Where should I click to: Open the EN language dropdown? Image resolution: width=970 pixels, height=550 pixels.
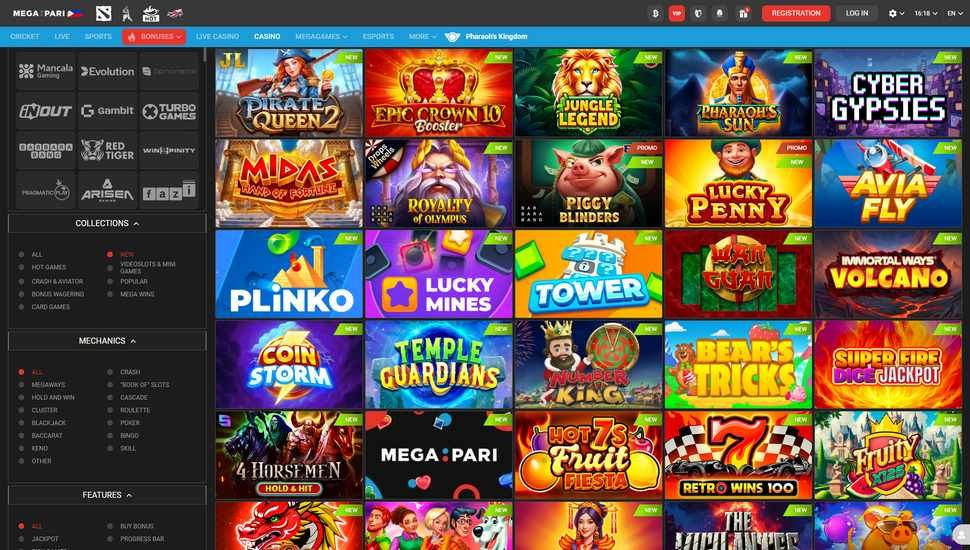955,13
